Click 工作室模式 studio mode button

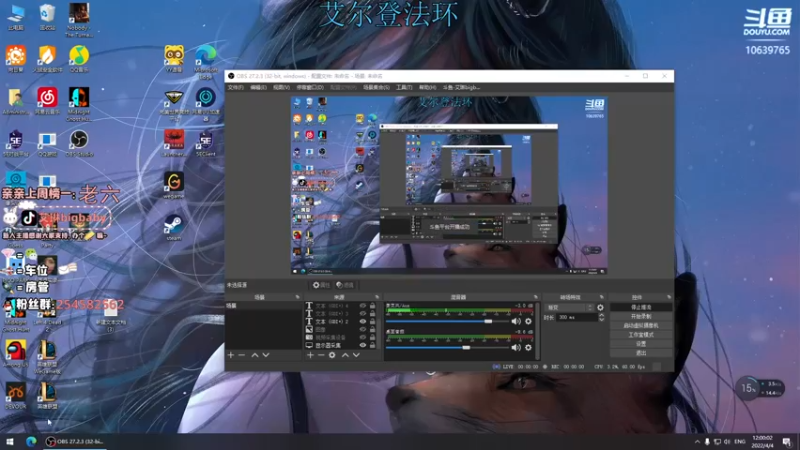(x=641, y=335)
